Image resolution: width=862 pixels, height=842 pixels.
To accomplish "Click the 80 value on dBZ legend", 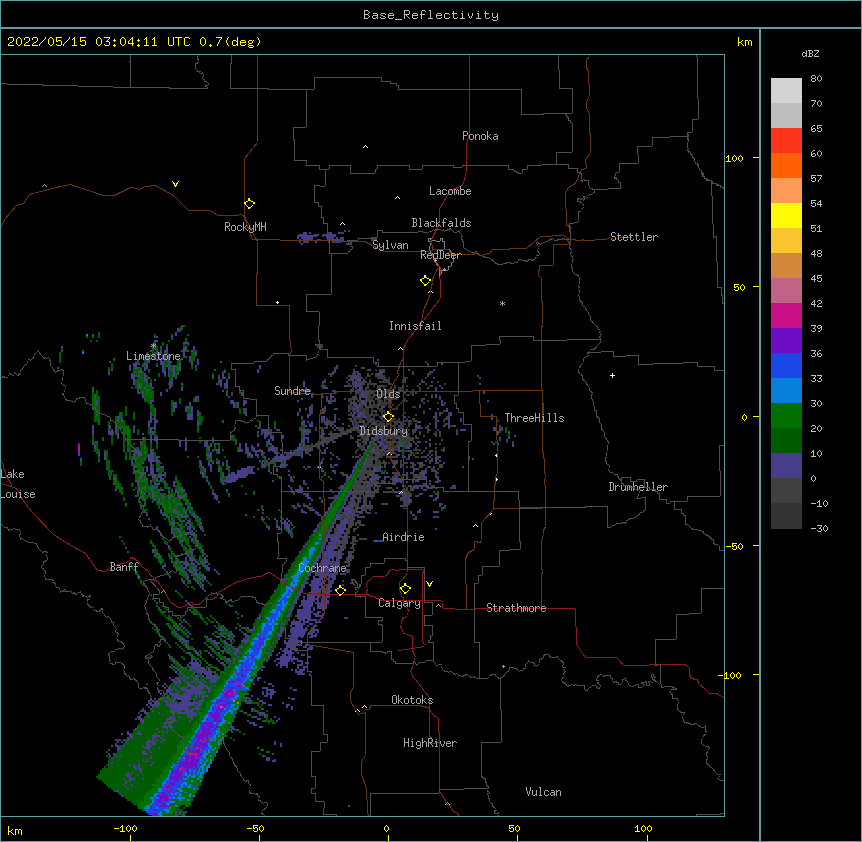I will (x=816, y=79).
